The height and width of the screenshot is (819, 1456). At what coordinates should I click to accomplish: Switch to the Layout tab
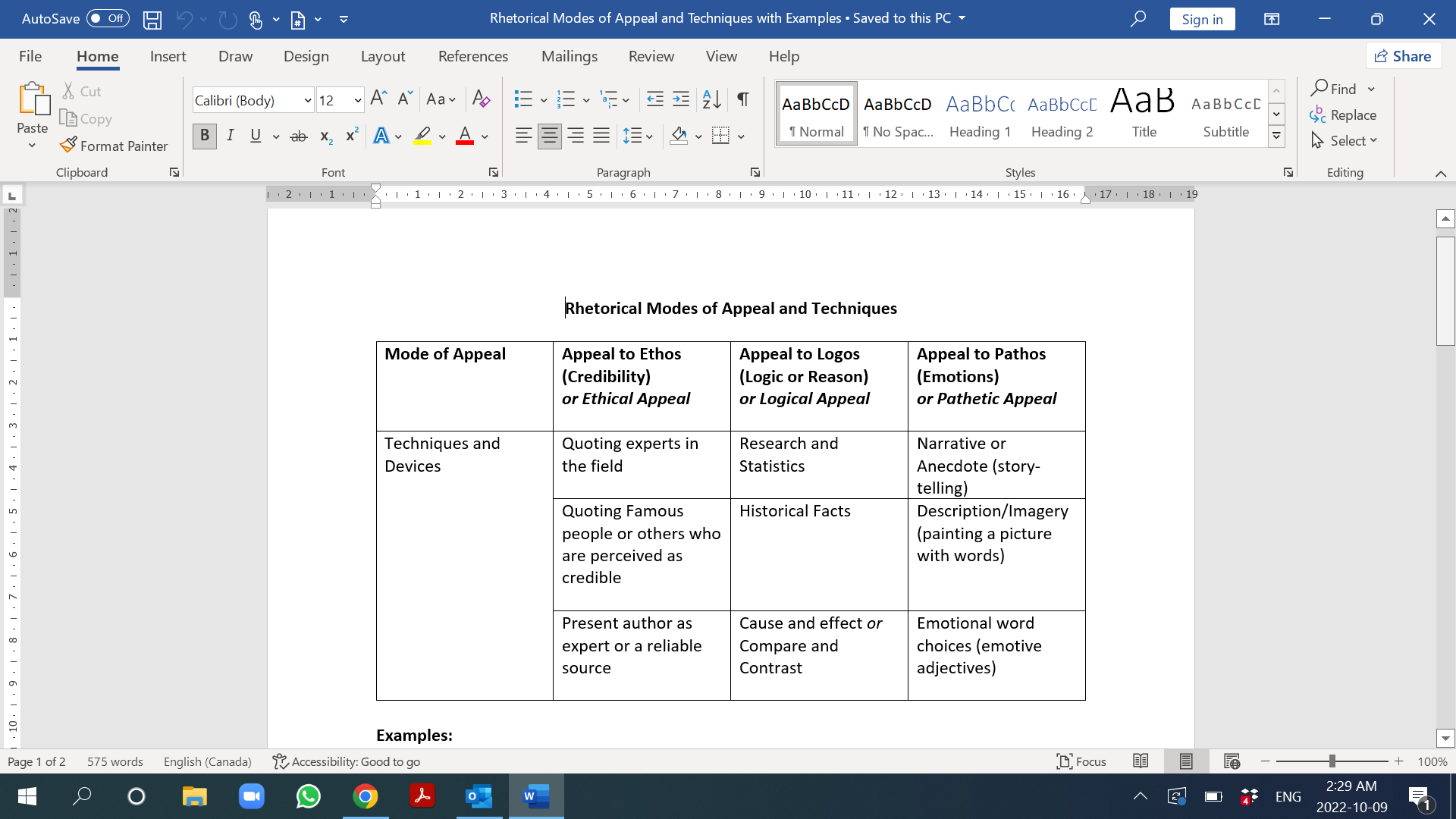382,56
